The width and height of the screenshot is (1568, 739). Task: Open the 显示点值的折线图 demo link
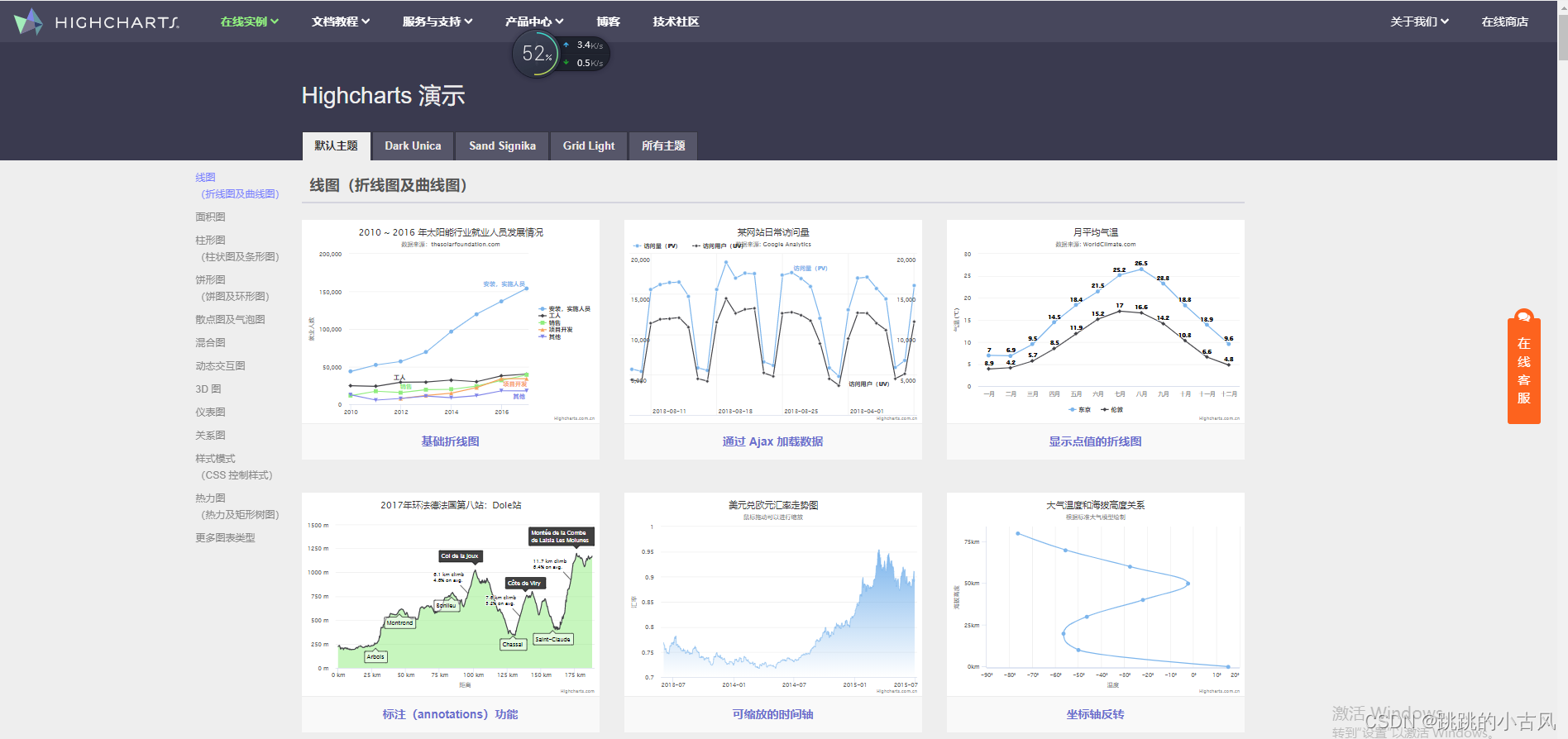pyautogui.click(x=1096, y=441)
